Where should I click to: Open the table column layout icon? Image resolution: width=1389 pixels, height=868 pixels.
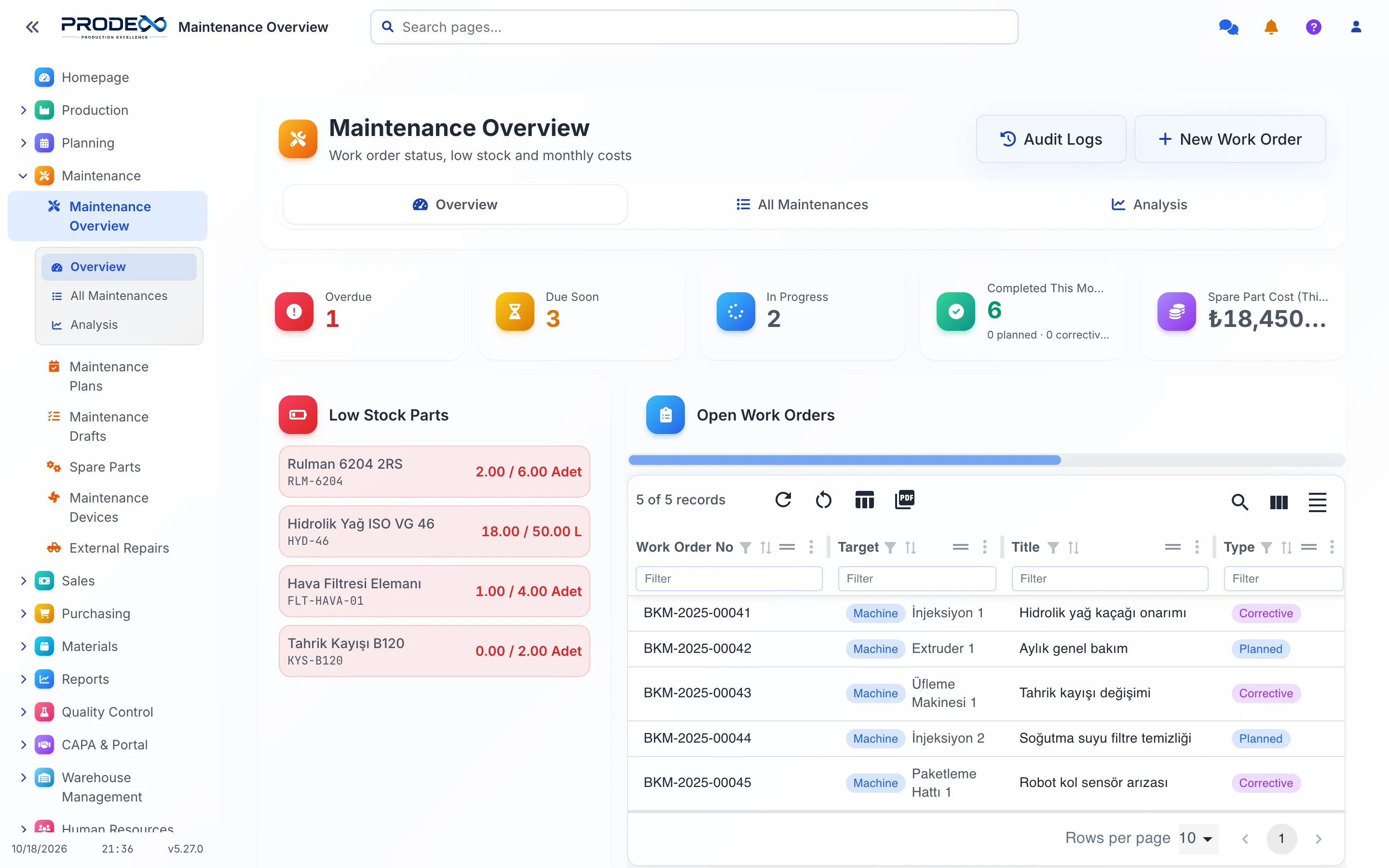864,500
